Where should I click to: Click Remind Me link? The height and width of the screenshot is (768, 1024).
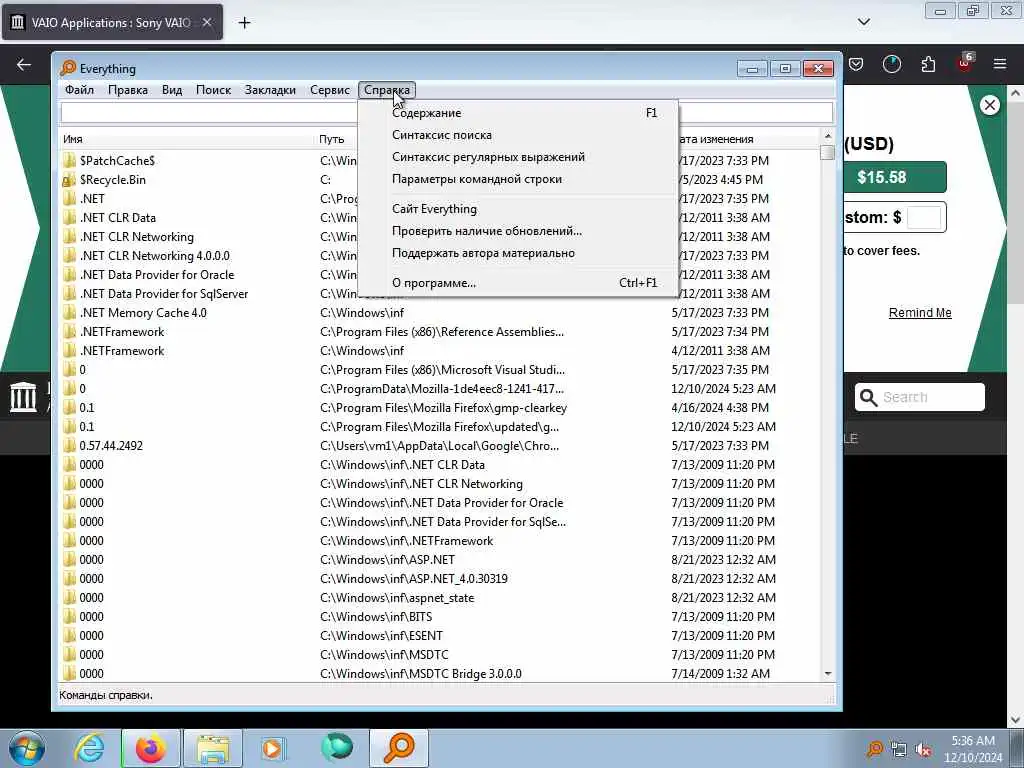(920, 313)
